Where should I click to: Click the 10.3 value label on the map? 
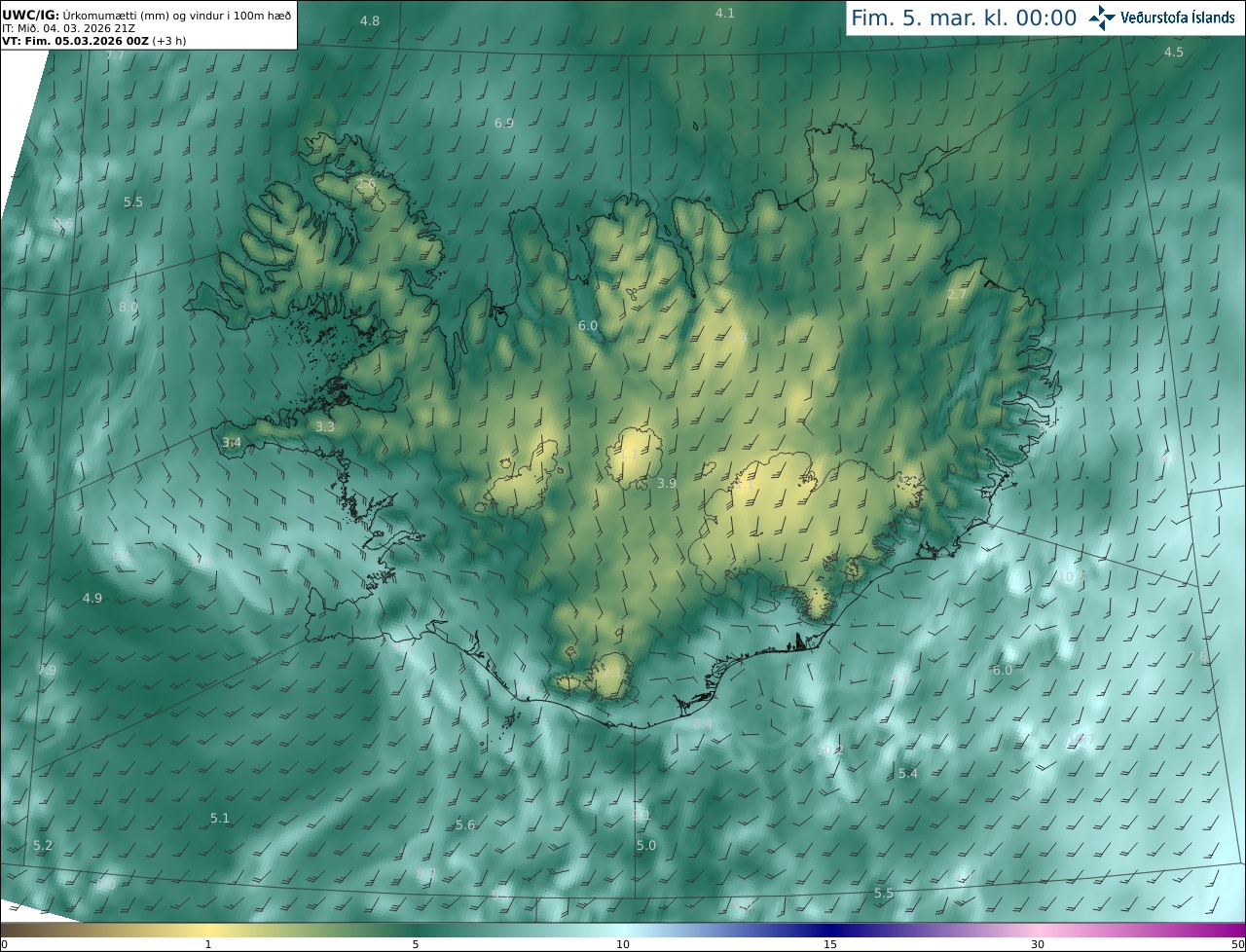(1072, 576)
